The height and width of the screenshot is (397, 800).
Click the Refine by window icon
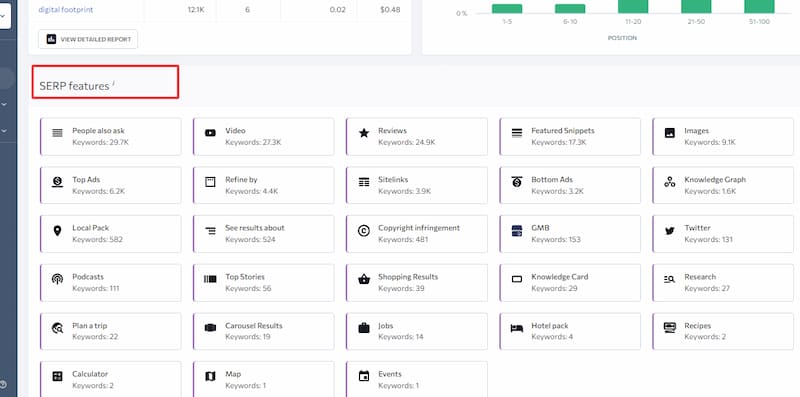coord(210,182)
